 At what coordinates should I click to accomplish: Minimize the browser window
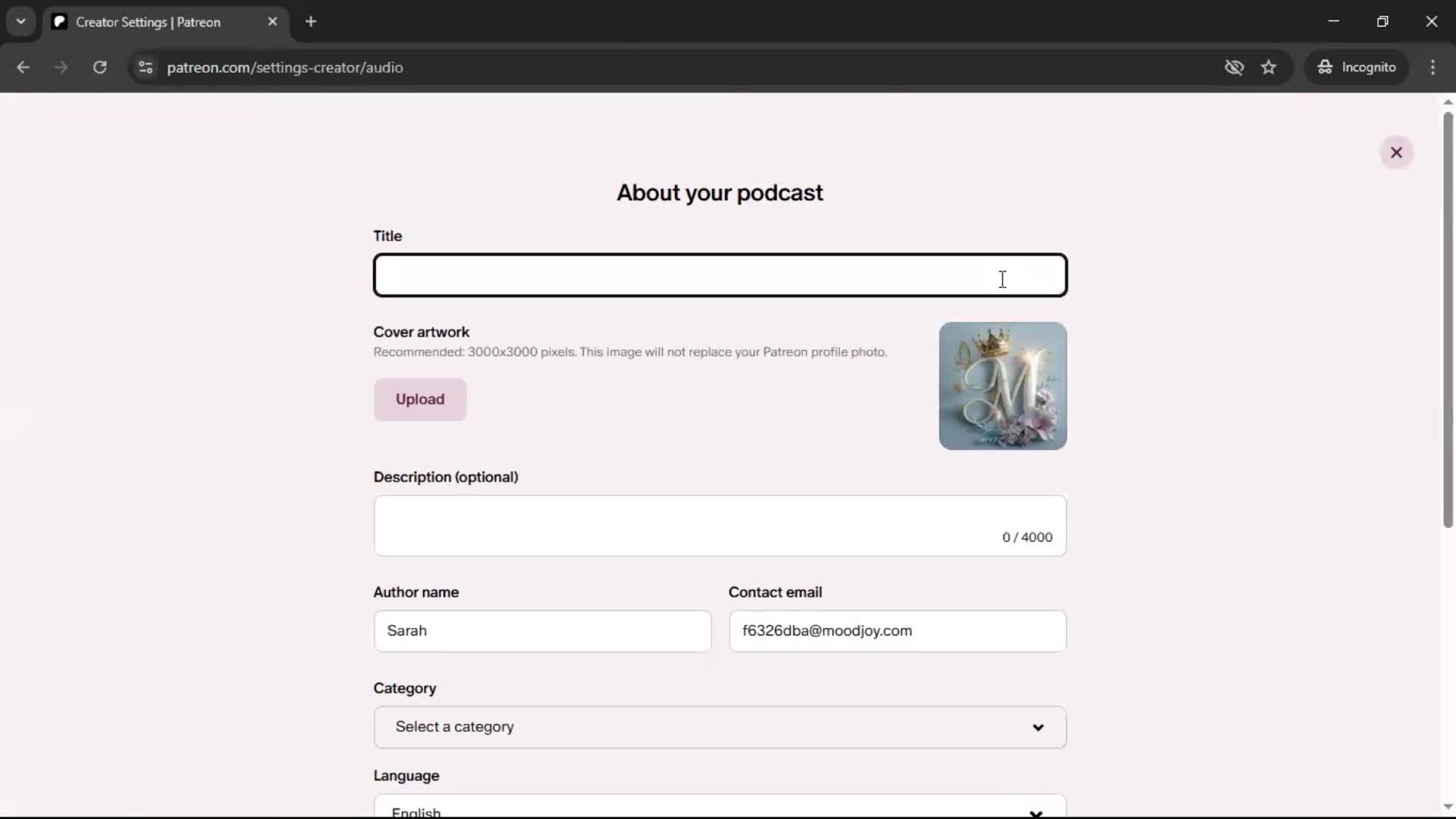point(1334,22)
